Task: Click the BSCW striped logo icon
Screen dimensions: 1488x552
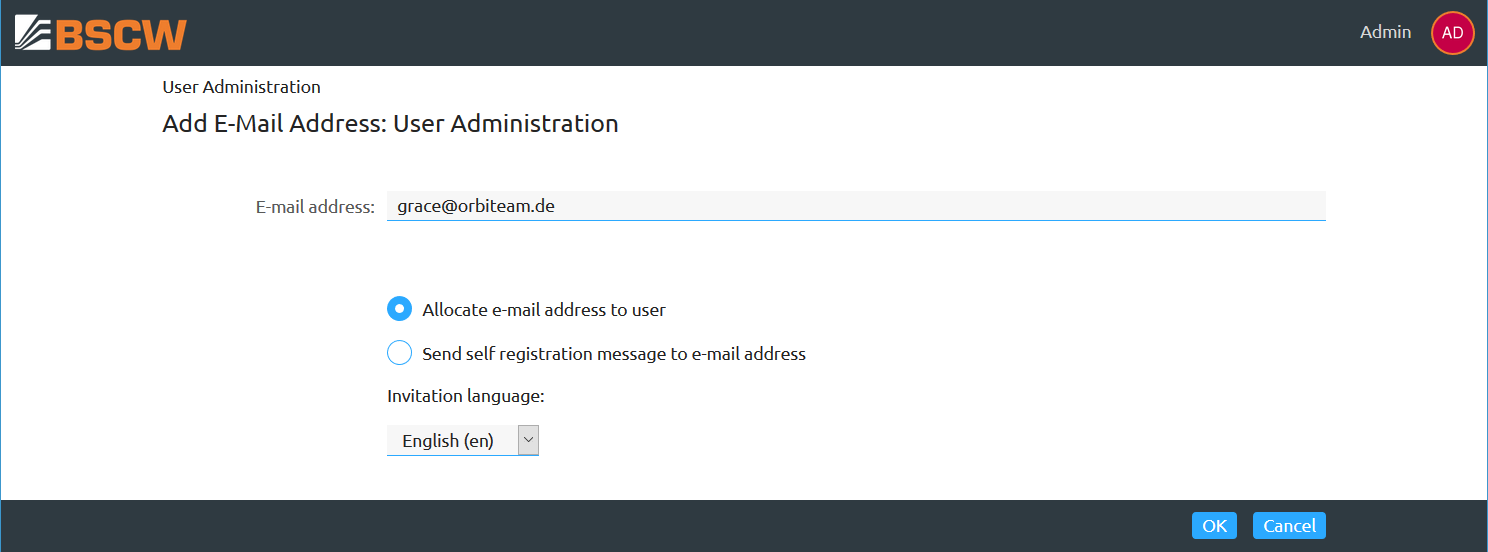Action: tap(33, 33)
